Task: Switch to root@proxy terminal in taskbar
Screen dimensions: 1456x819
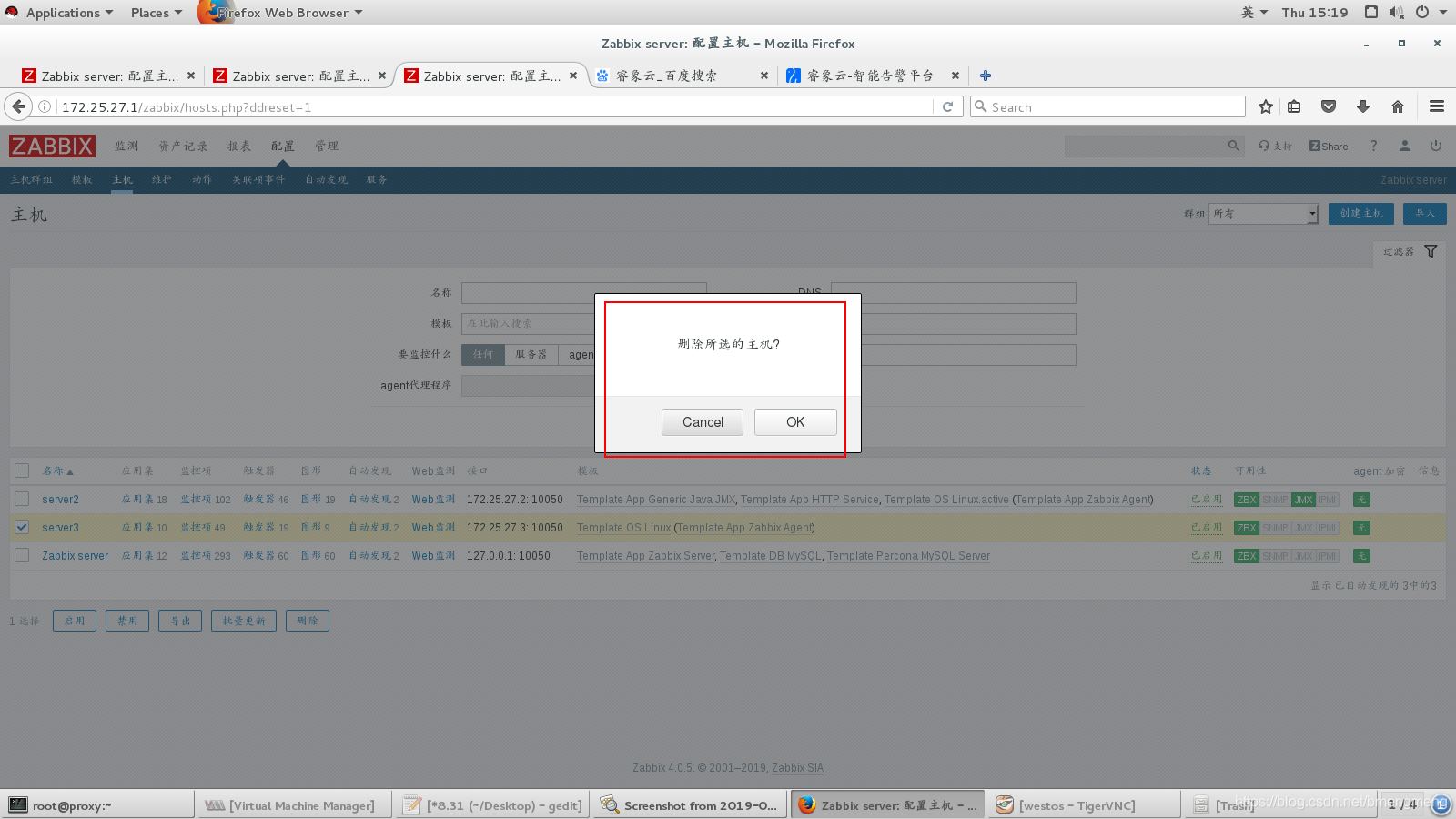Action: point(98,805)
